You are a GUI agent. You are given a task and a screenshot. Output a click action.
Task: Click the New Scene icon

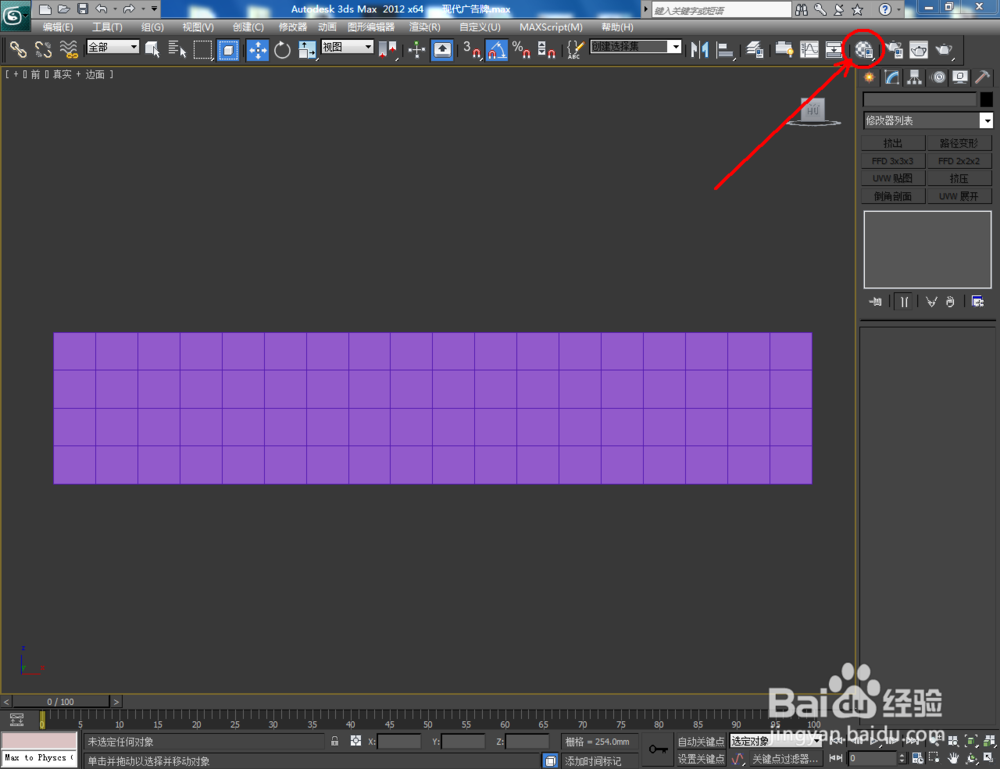point(45,9)
